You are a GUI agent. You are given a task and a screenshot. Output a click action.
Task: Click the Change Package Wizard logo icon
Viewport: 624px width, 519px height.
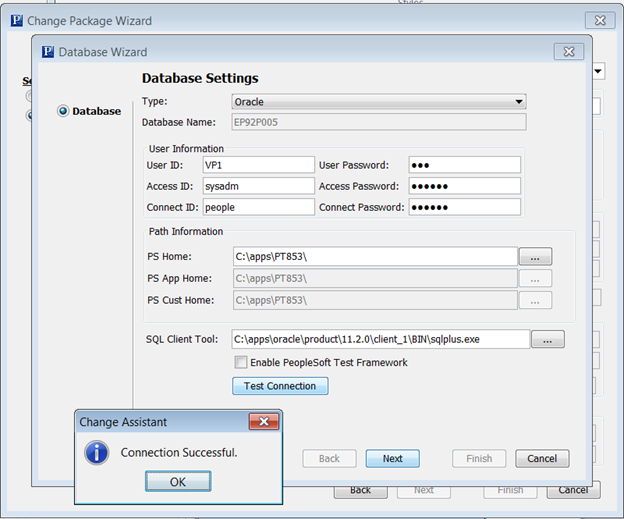coord(17,20)
